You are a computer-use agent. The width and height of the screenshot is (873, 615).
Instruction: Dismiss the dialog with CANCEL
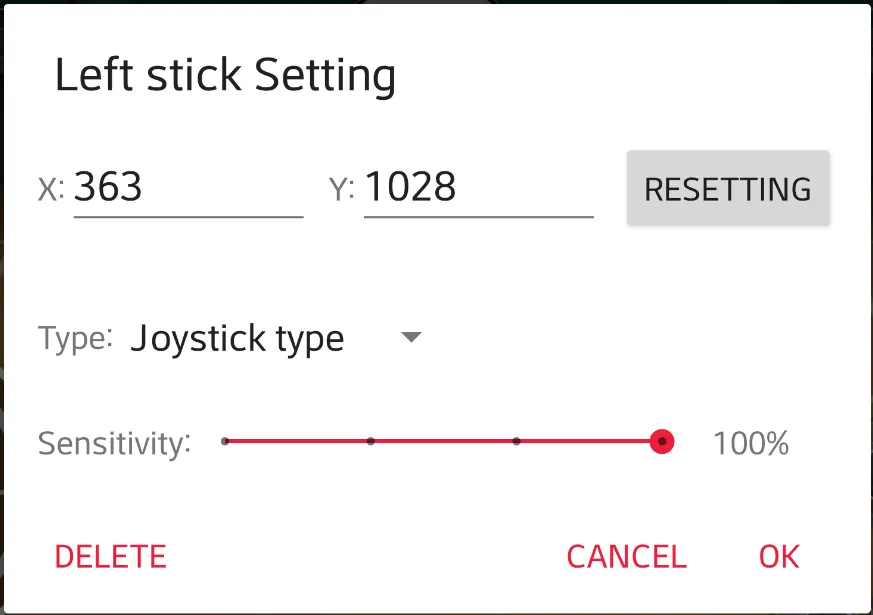click(626, 557)
